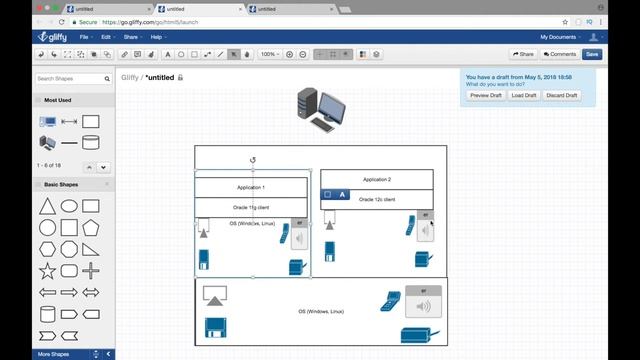Select the Connector tool
This screenshot has width=640, height=360.
click(207, 54)
